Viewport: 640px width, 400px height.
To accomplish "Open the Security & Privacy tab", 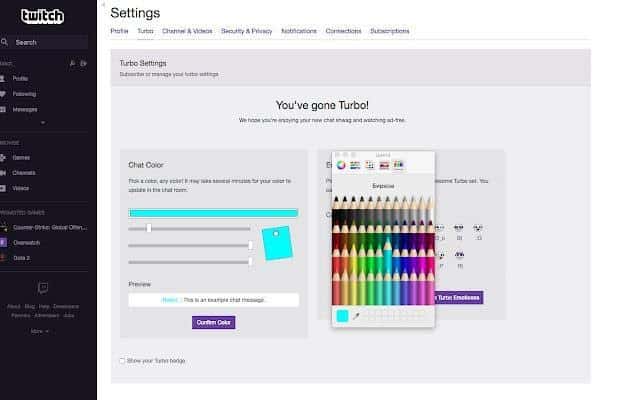I will click(245, 31).
